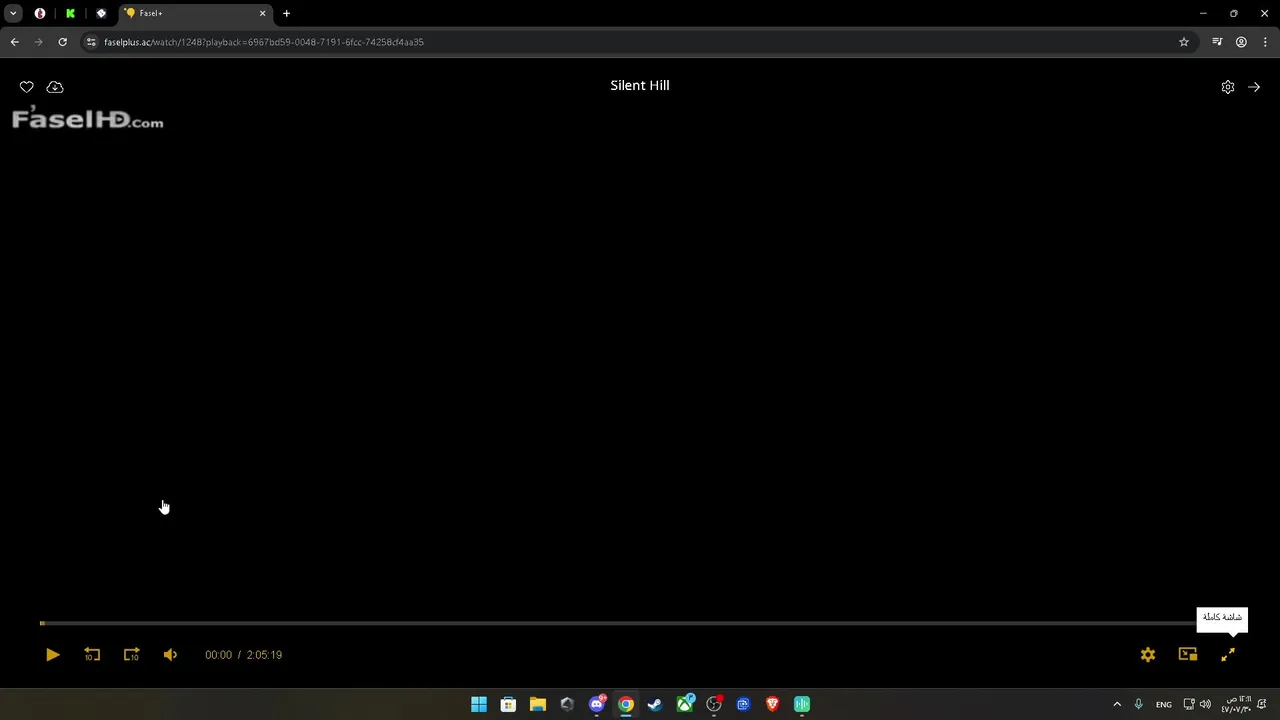Open the top-right white gear settings
1280x720 pixels.
[1228, 87]
